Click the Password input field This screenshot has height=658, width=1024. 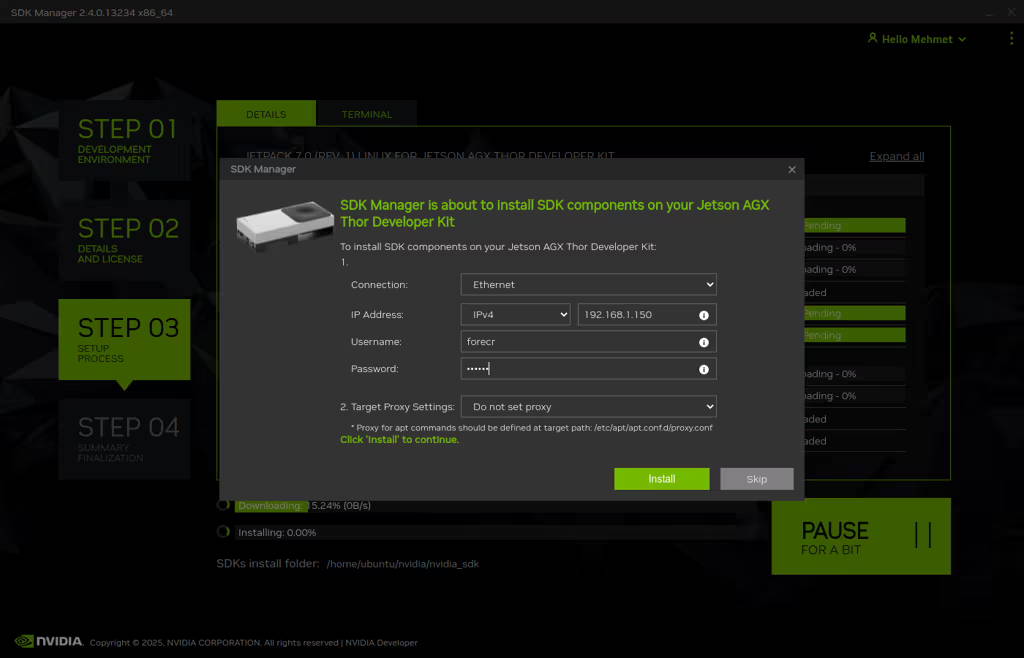point(588,369)
